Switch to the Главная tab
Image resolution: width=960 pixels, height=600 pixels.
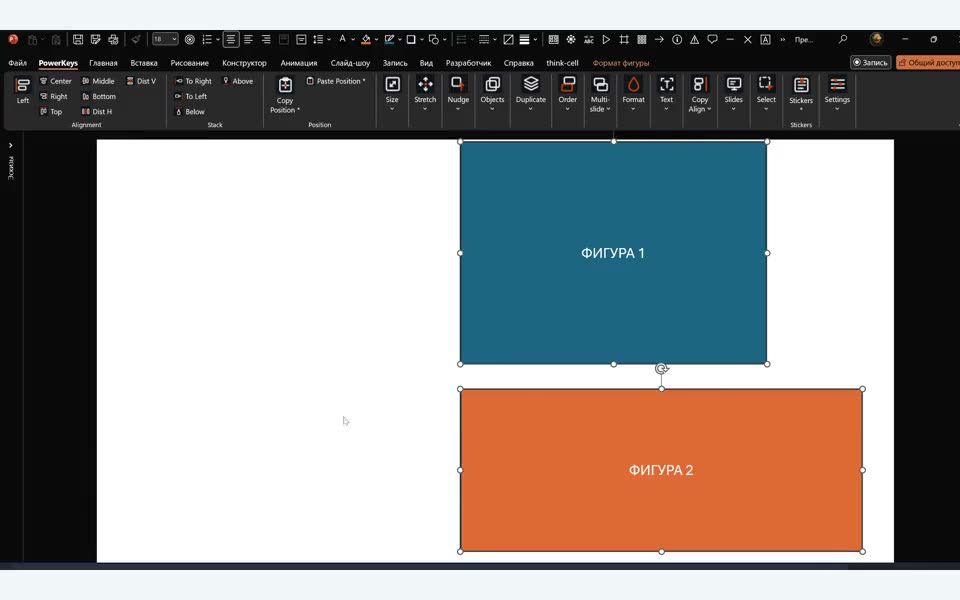click(x=103, y=63)
